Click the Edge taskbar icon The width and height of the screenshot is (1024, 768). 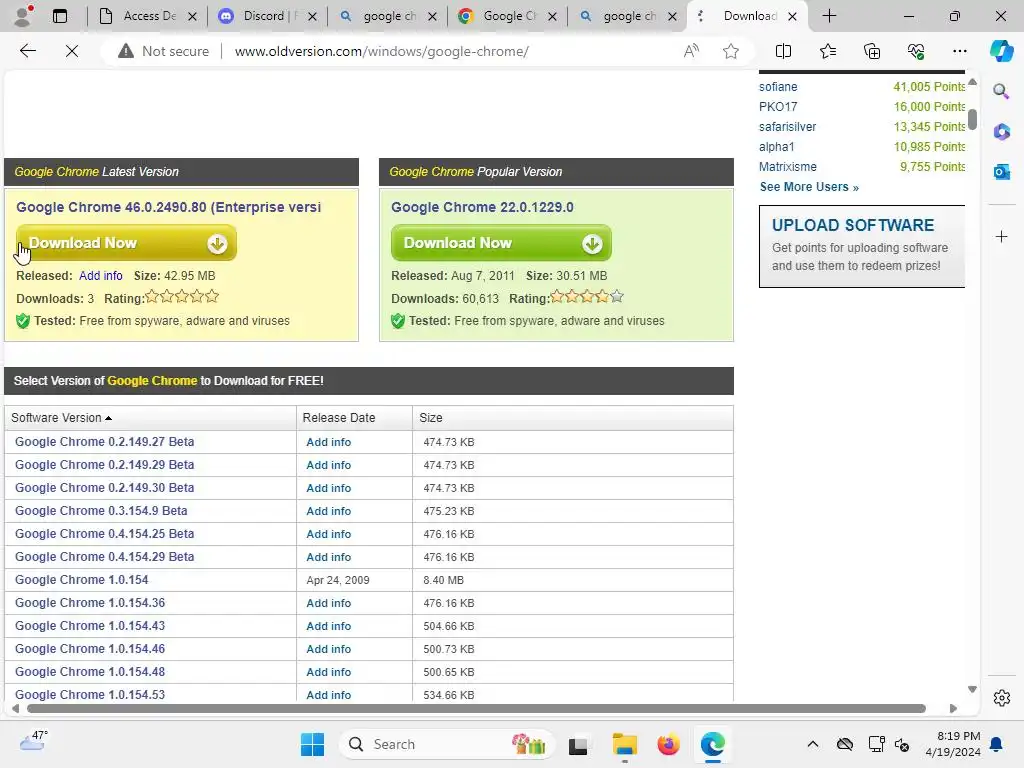[x=712, y=744]
